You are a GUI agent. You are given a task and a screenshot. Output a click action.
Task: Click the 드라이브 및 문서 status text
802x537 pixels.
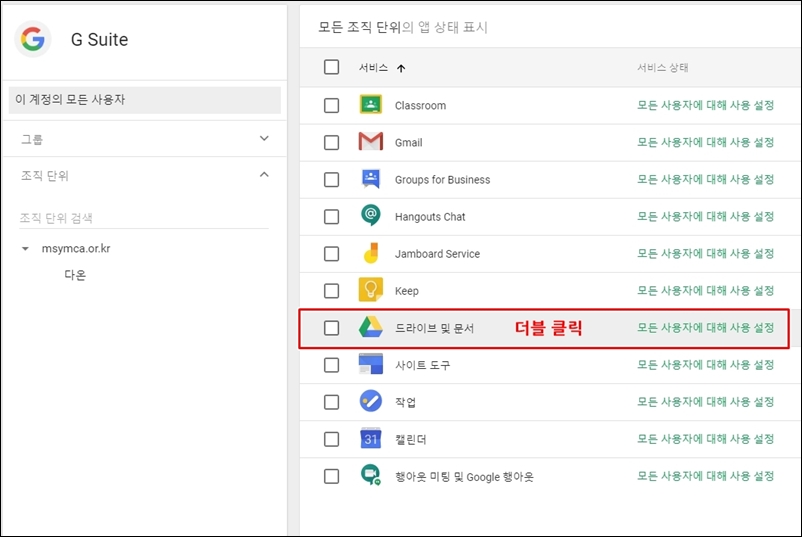click(705, 328)
